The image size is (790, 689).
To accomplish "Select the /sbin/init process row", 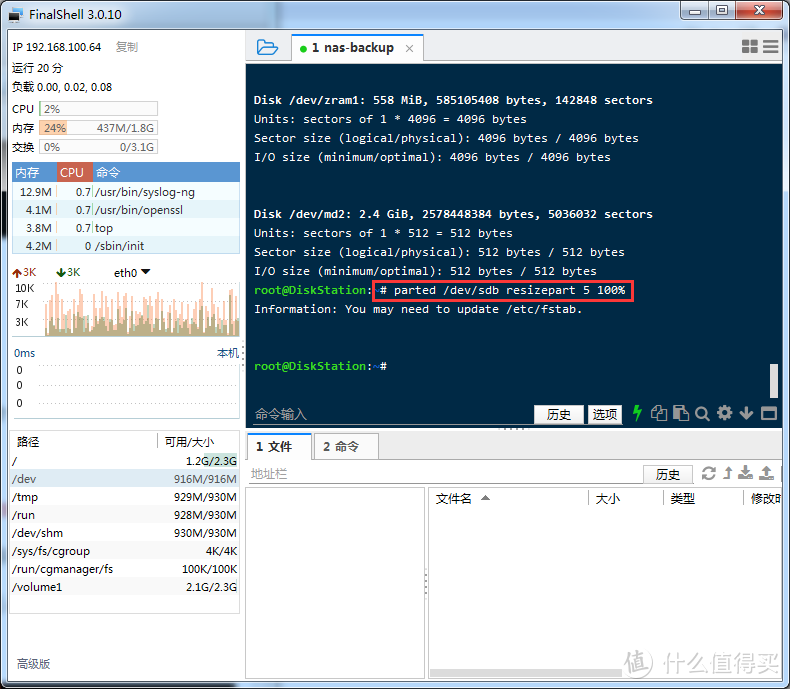I will 126,246.
